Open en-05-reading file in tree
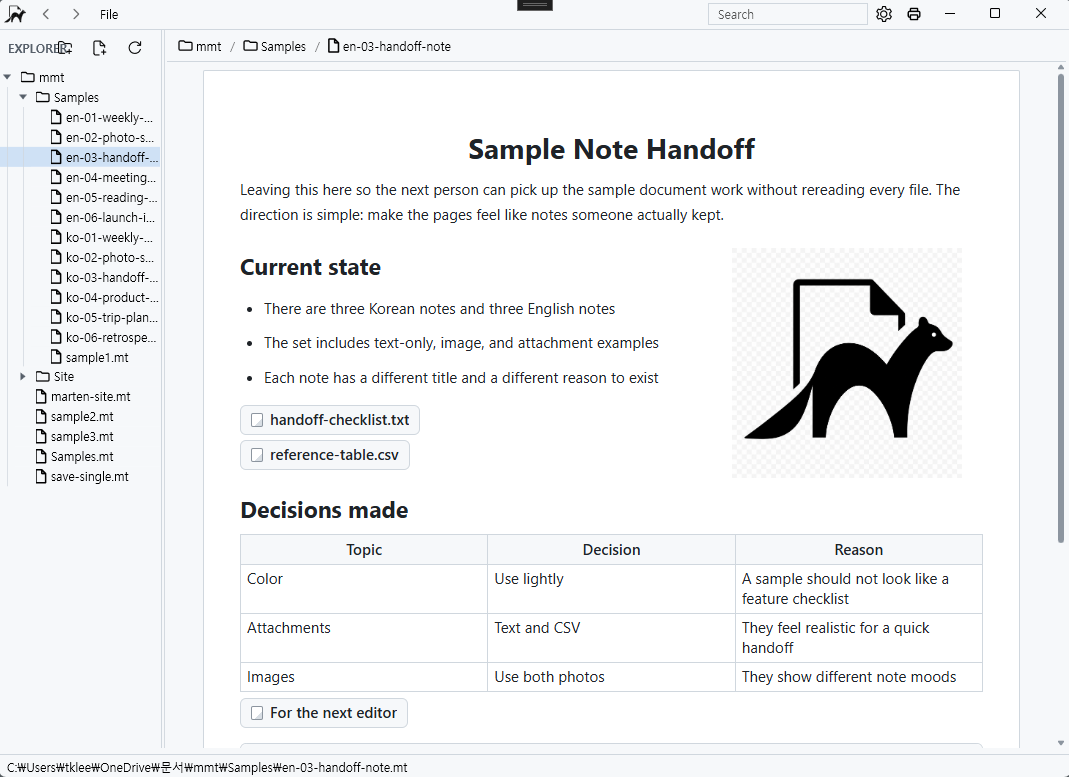The height and width of the screenshot is (777, 1069). click(104, 197)
